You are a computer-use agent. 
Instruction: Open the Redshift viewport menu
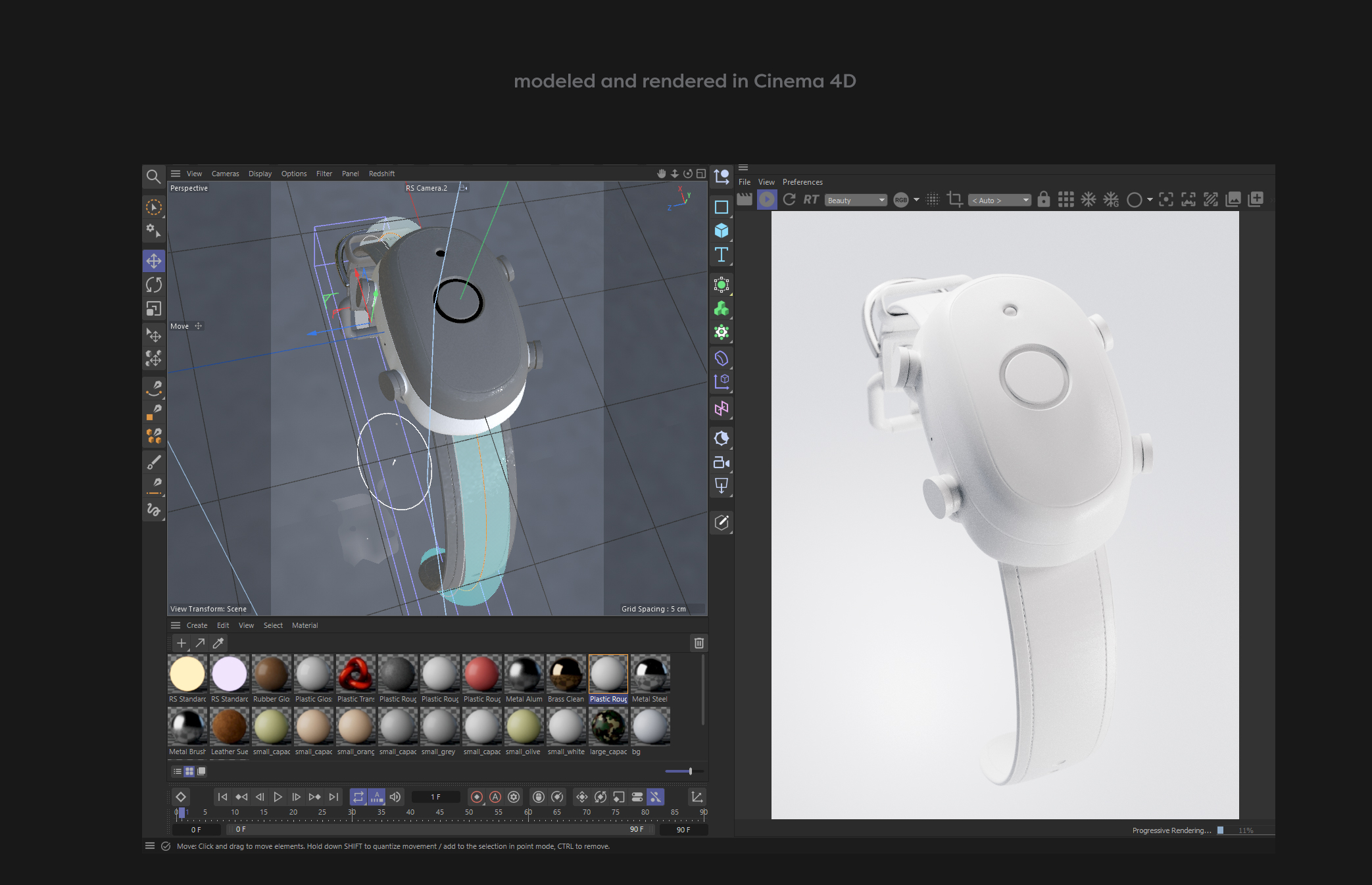coord(381,174)
